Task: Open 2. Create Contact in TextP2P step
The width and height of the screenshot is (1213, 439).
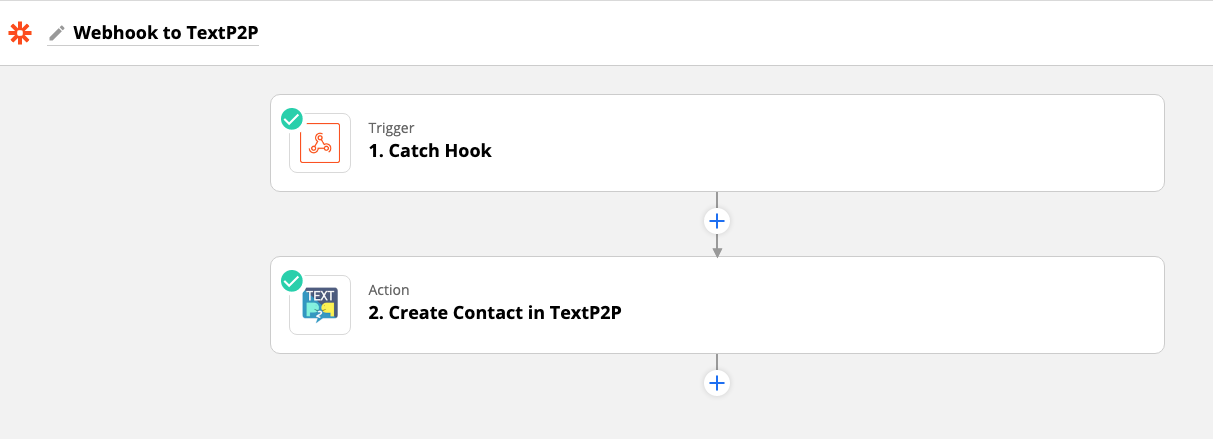Action: 495,313
